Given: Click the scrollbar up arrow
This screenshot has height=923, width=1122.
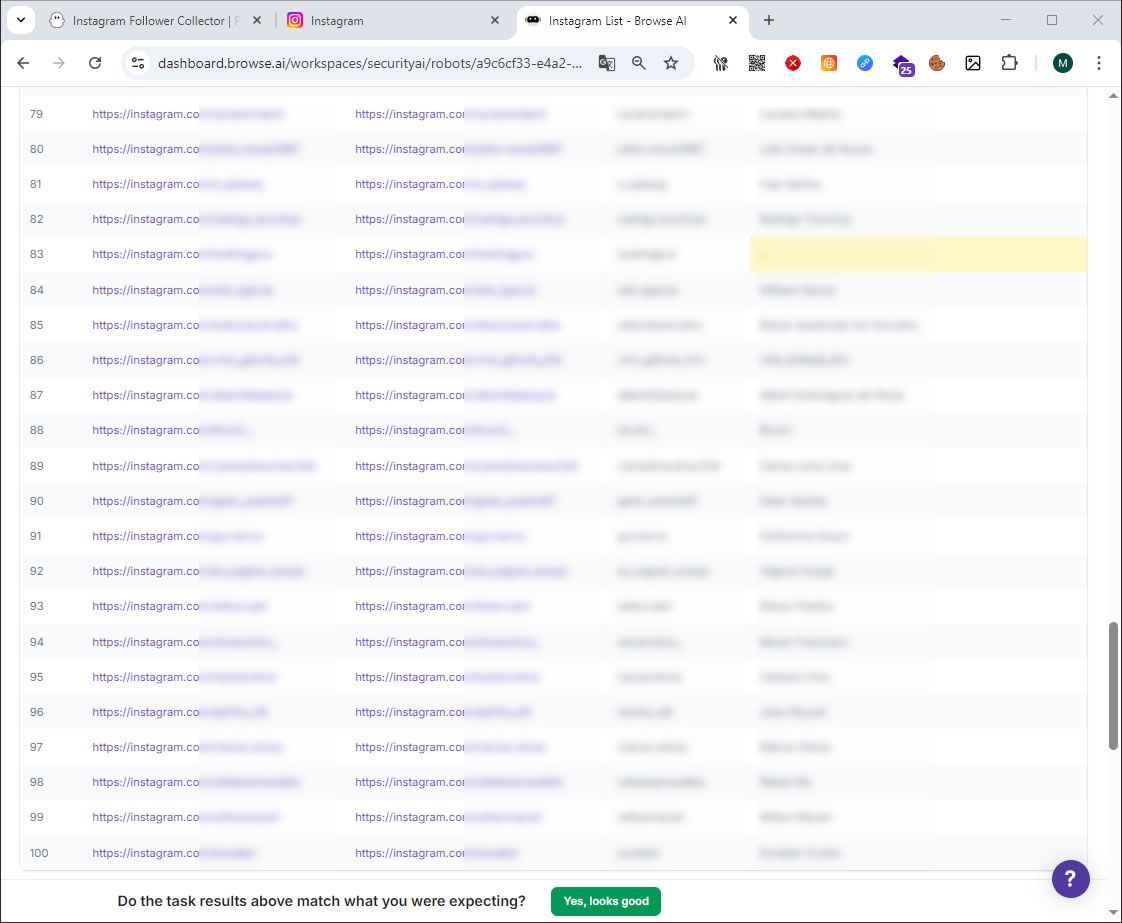Looking at the screenshot, I should (1113, 95).
